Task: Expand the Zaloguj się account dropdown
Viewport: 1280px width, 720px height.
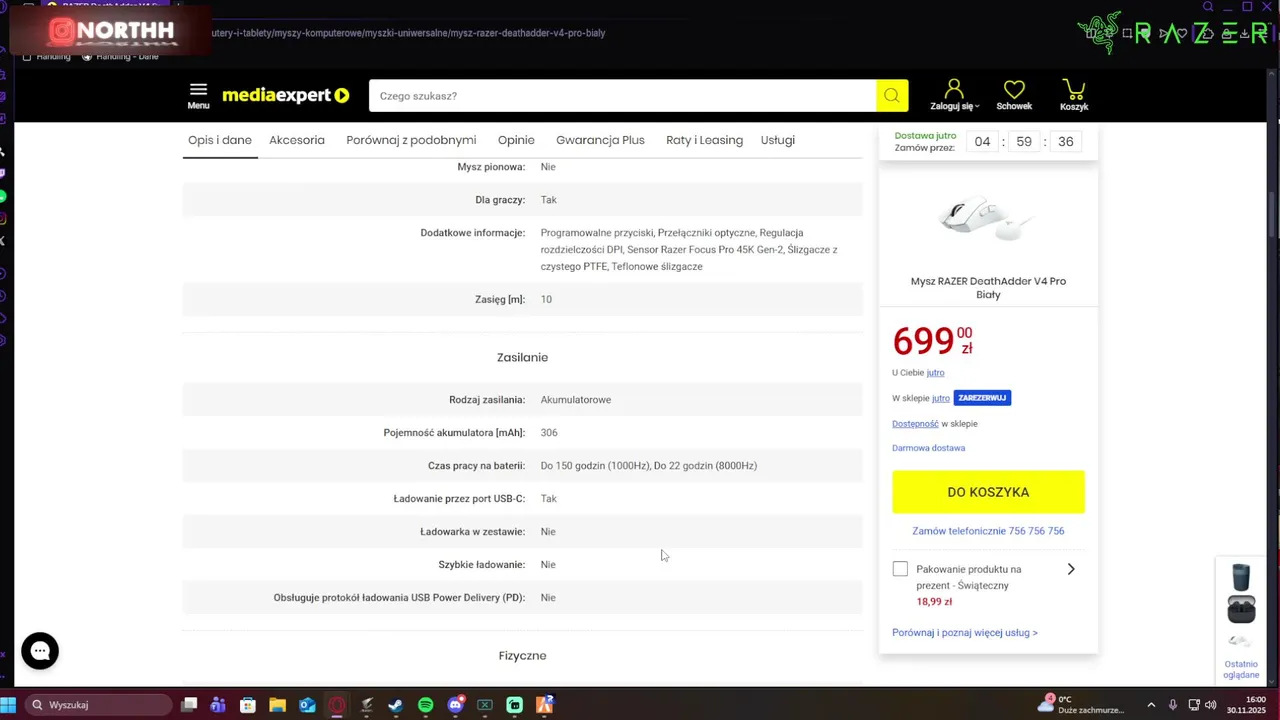Action: click(954, 95)
